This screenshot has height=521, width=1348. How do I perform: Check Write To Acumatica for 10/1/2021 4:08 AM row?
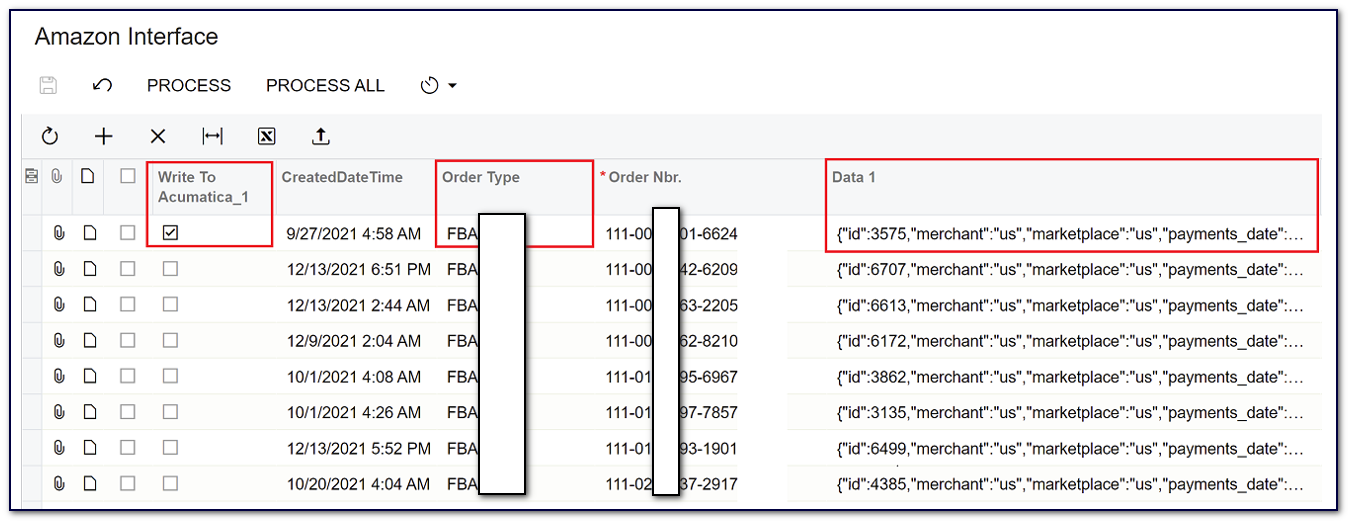(x=170, y=376)
